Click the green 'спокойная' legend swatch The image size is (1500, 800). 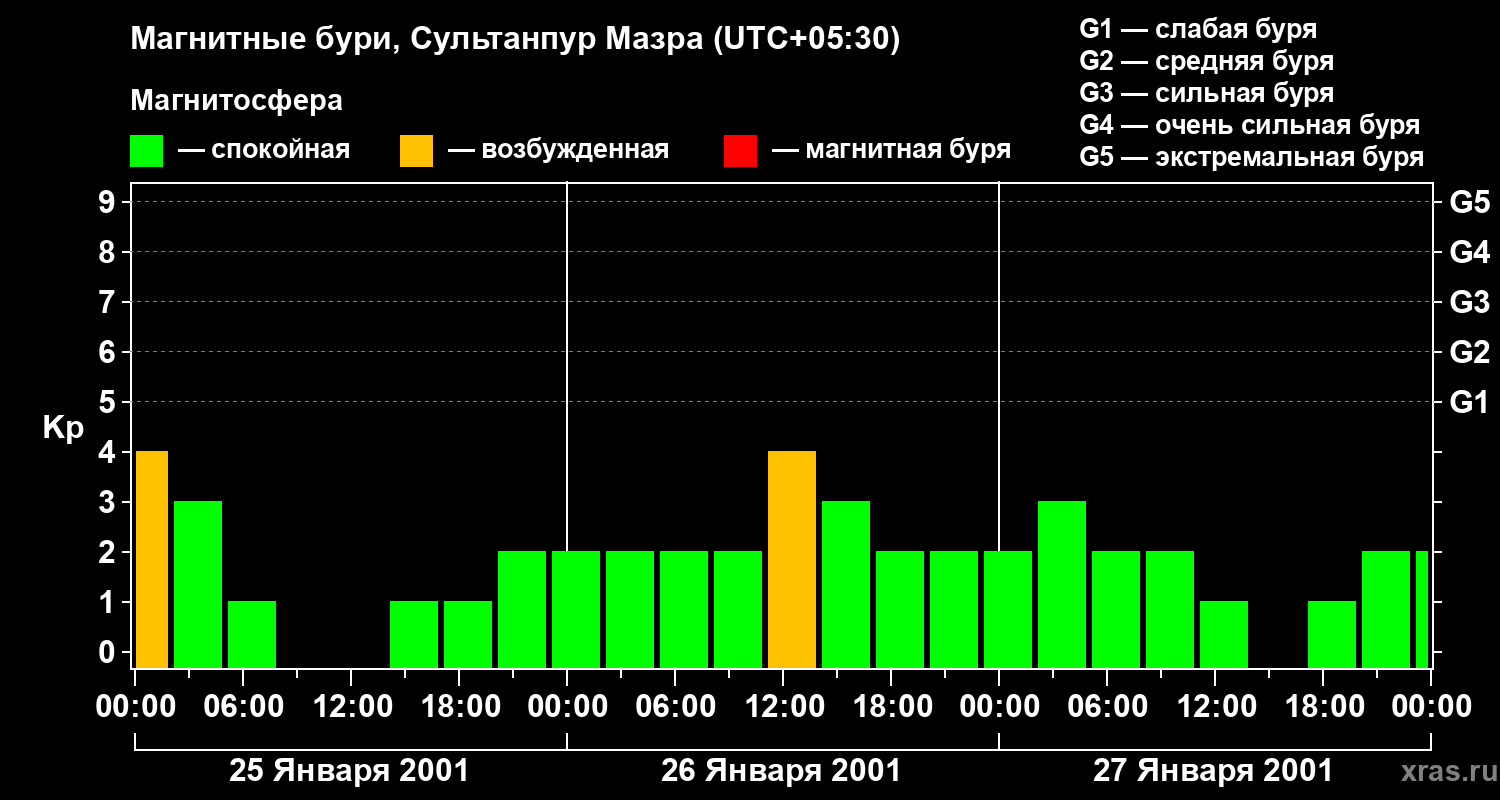(147, 151)
